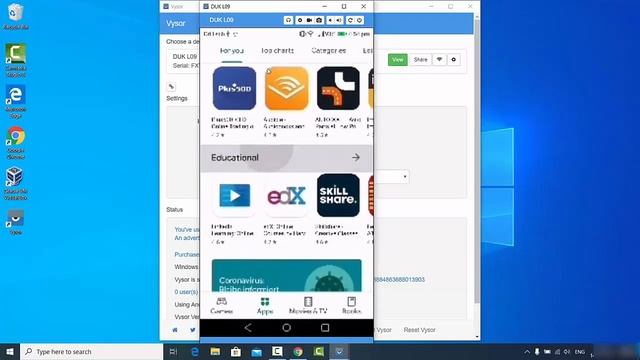Raise device volume with the volume-up icon
Image resolution: width=640 pixels, height=360 pixels.
pyautogui.click(x=339, y=20)
